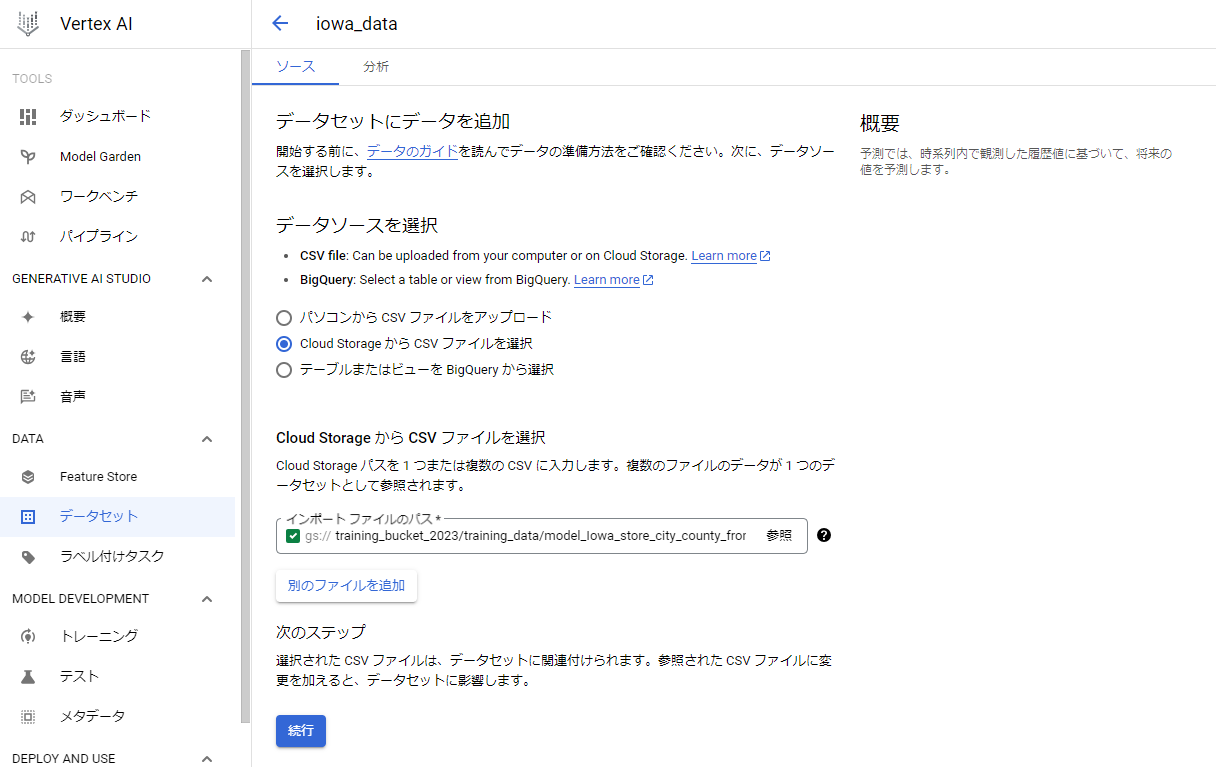The width and height of the screenshot is (1216, 767).
Task: Switch to the 分析 tab
Action: 376,67
